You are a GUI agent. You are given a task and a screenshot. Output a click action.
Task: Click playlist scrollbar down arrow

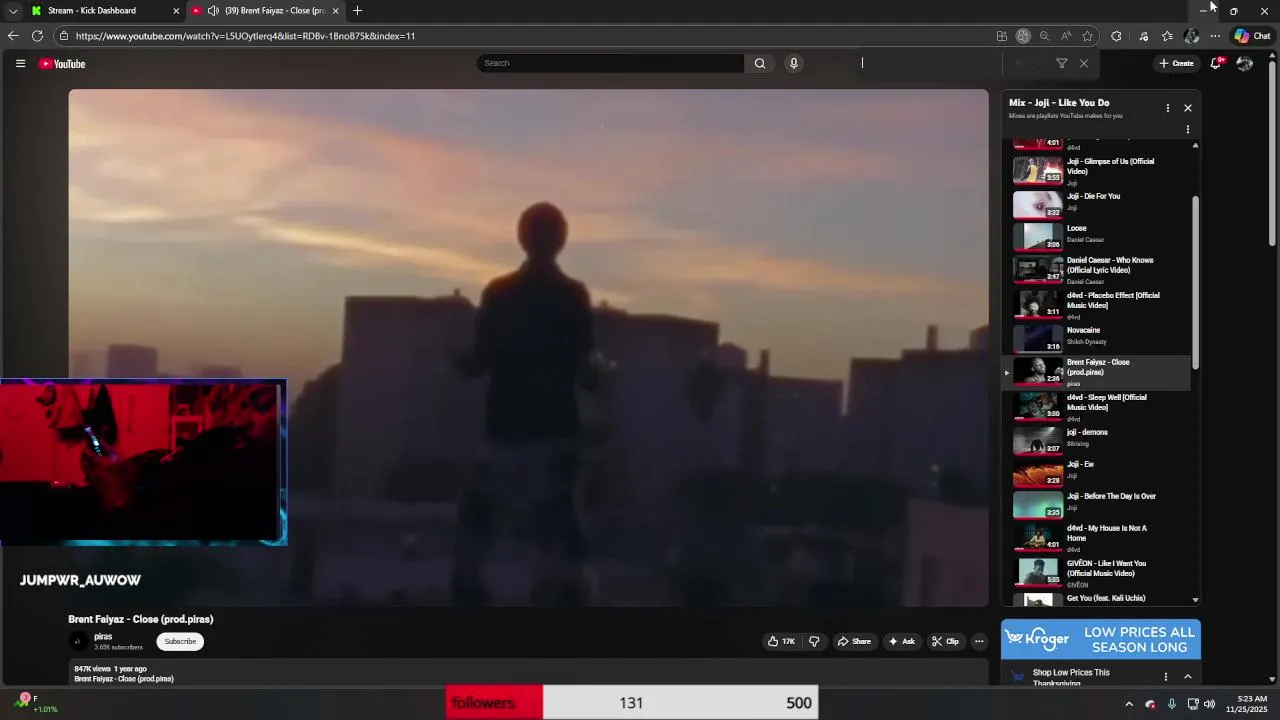pos(1195,600)
